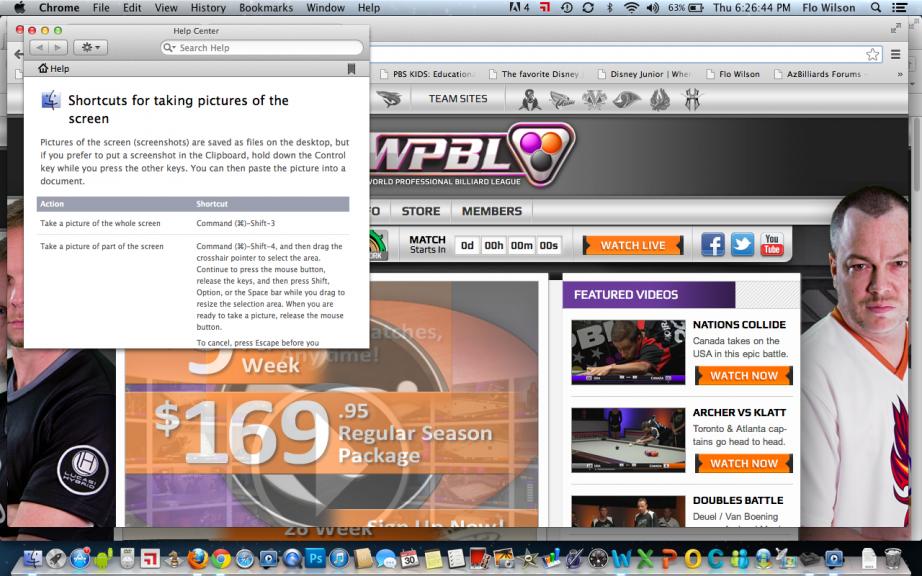The height and width of the screenshot is (576, 922).
Task: Open Calendar from the dock
Action: coord(410,558)
